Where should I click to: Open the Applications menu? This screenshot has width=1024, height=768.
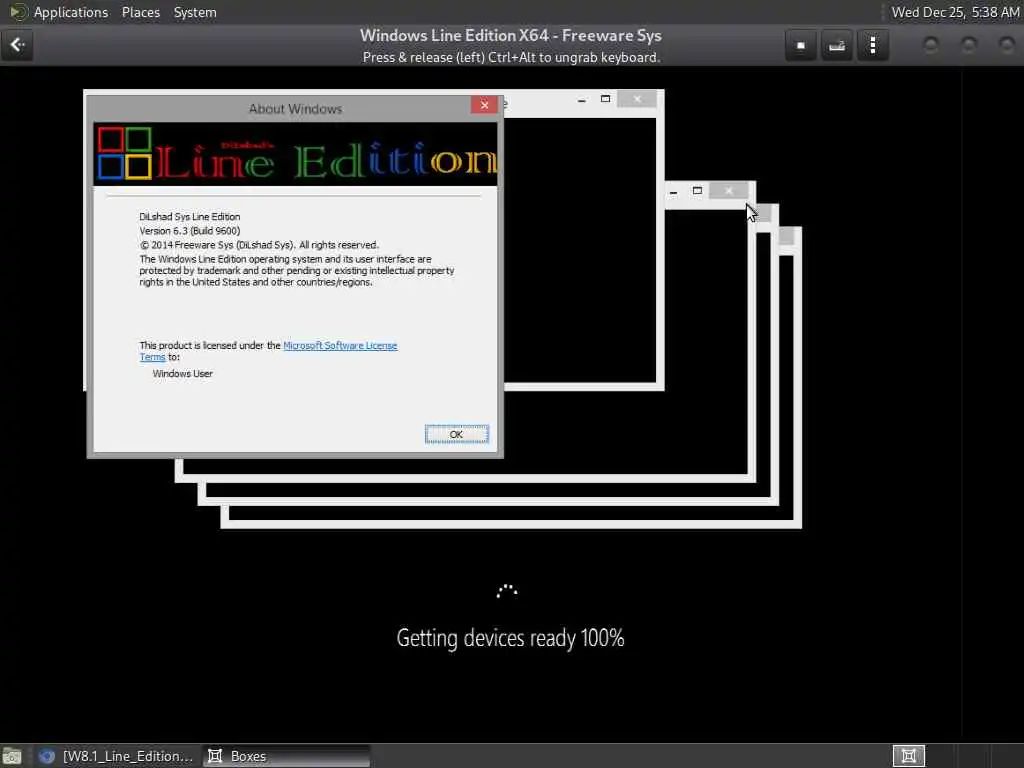point(71,12)
